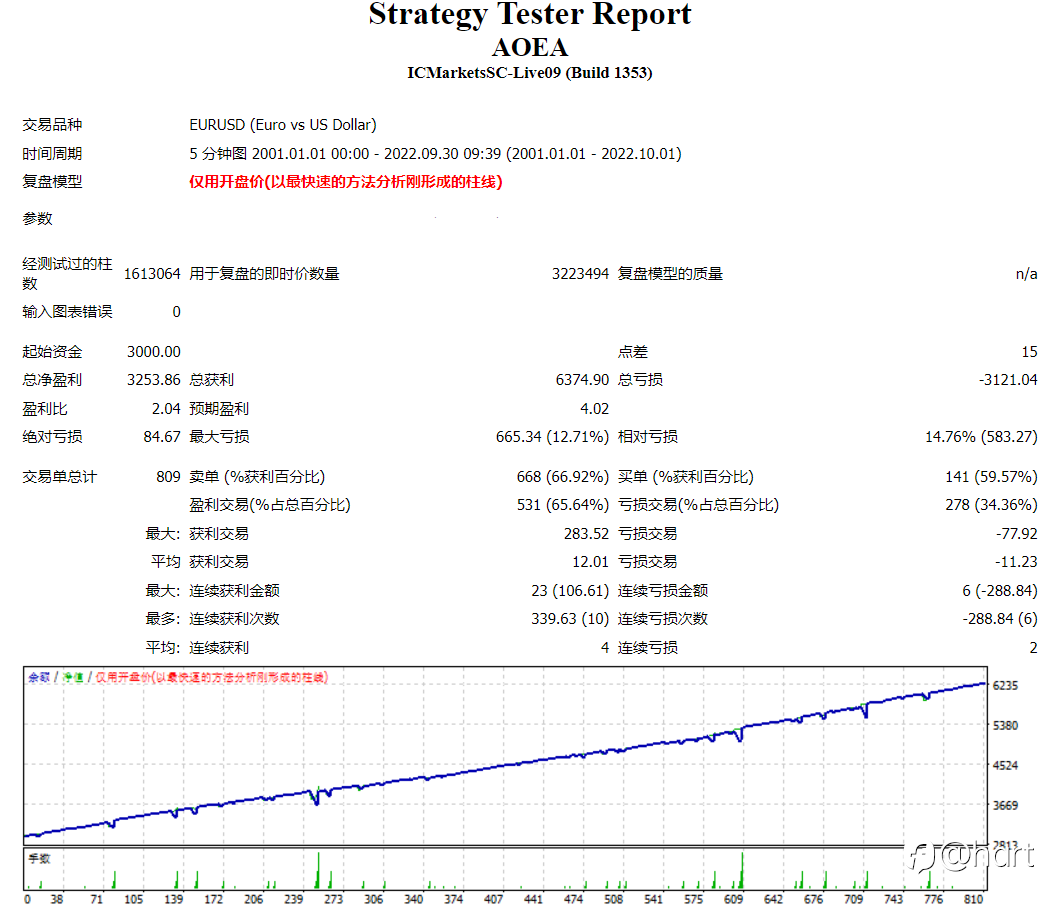Screen dimensions: 1045x906
Task: Click the EURUSD (Euro vs US Dollar) value
Action: (x=283, y=125)
